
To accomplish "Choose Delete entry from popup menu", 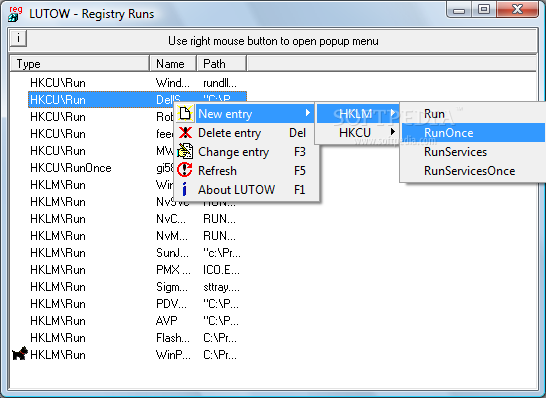I will click(247, 133).
